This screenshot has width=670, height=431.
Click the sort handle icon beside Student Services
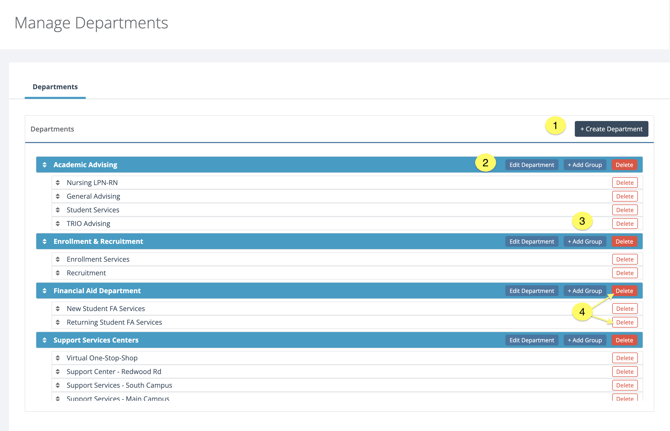tap(58, 210)
